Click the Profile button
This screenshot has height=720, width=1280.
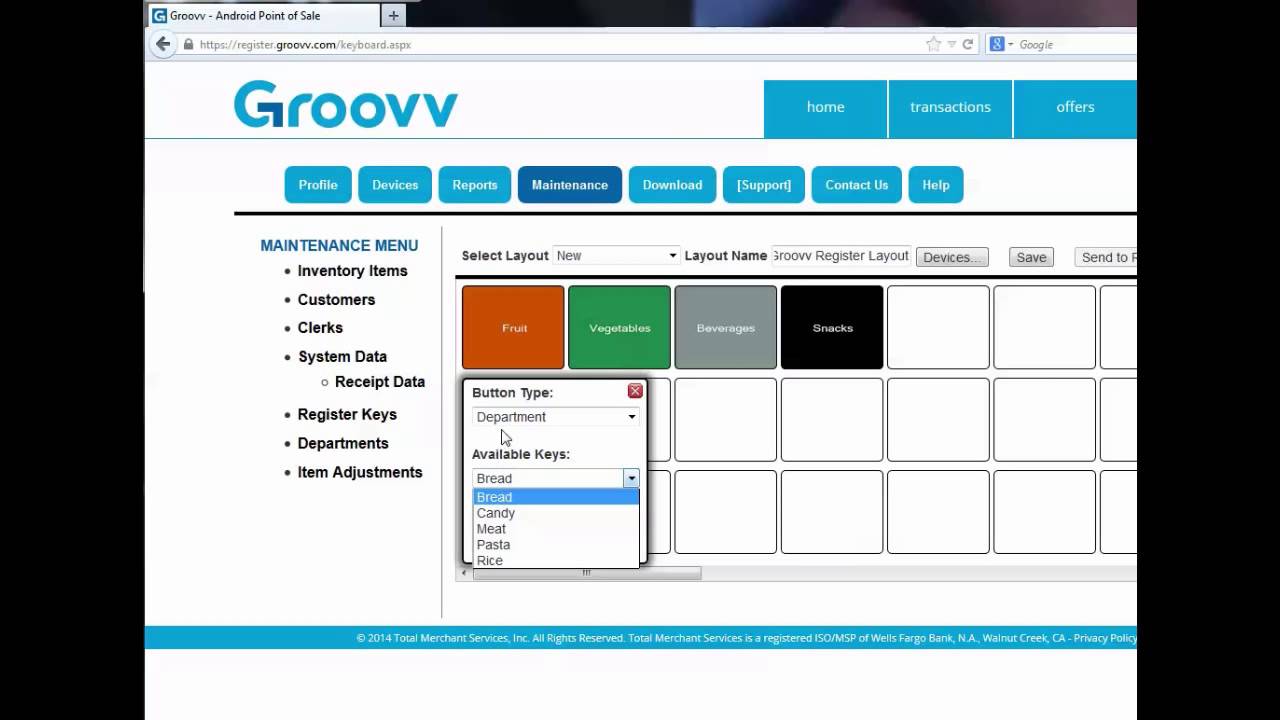click(x=318, y=185)
